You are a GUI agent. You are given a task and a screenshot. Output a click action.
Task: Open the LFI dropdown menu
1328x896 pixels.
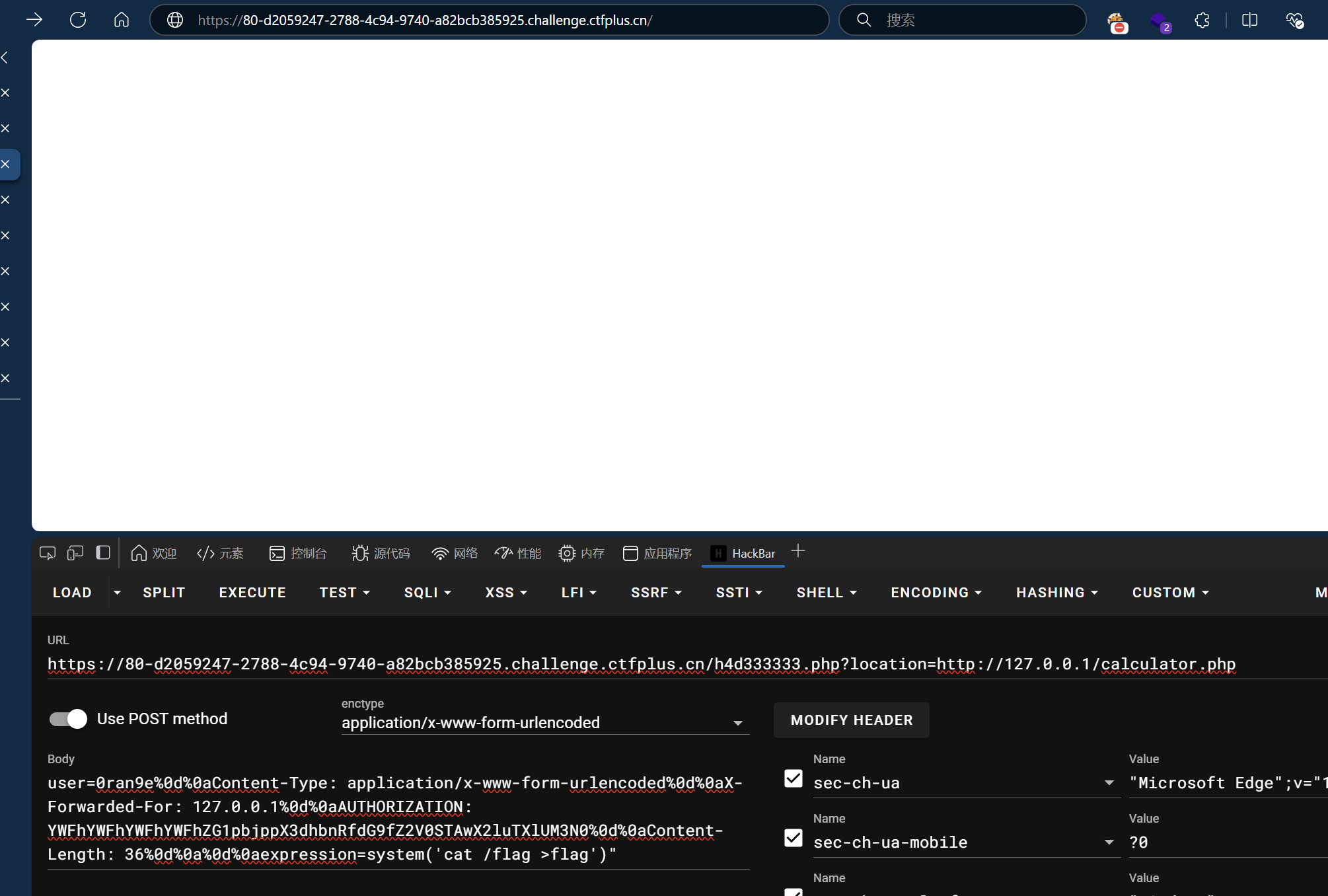pos(579,593)
